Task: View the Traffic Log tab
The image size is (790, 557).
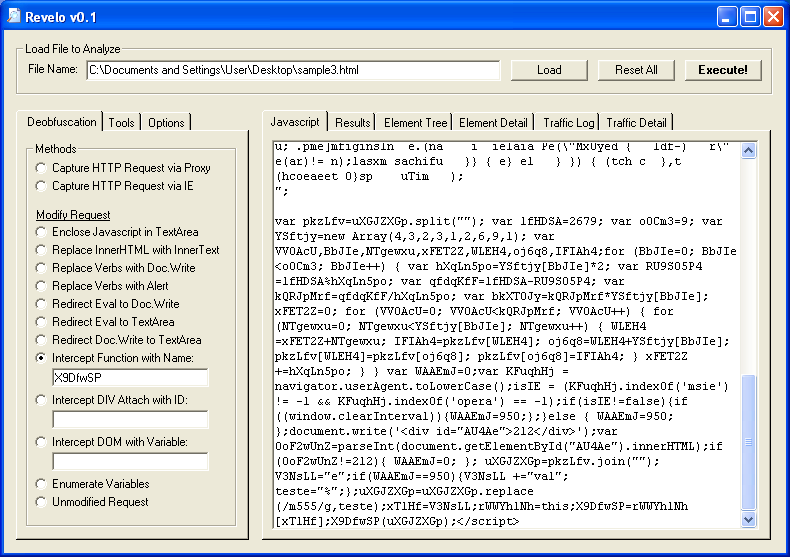Action: [568, 123]
